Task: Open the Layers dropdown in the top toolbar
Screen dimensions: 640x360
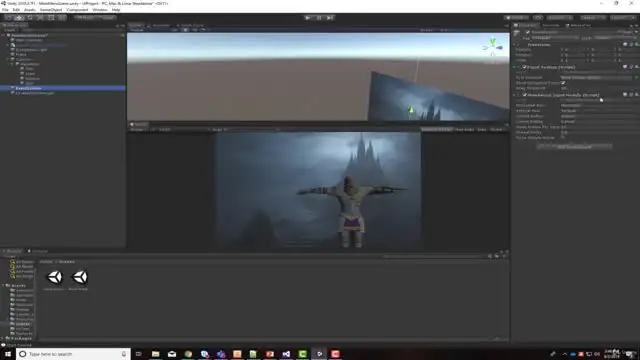Action: (593, 18)
